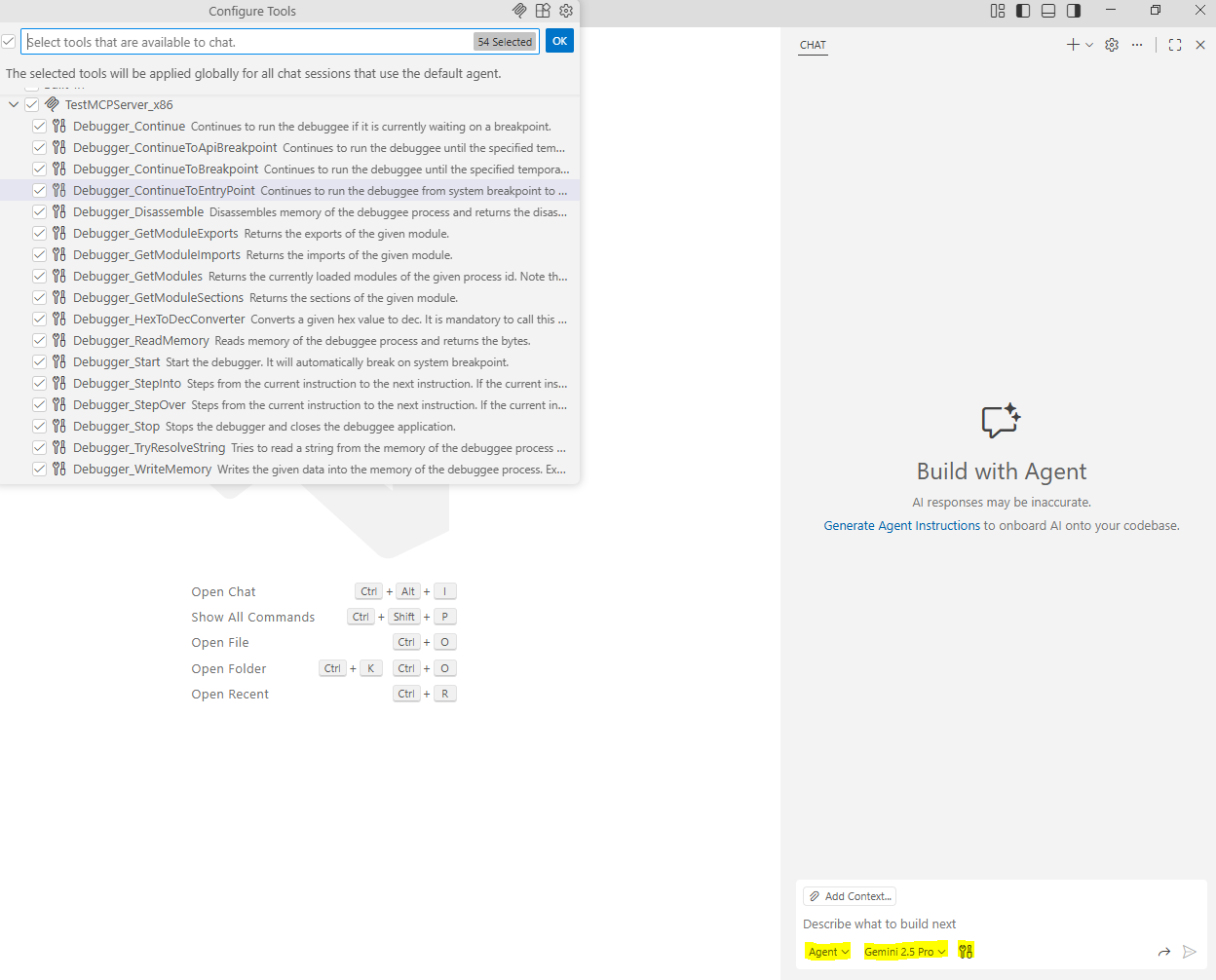The height and width of the screenshot is (980, 1216).
Task: Collapse the TestMCPServer_x86 tree group
Action: (x=14, y=104)
